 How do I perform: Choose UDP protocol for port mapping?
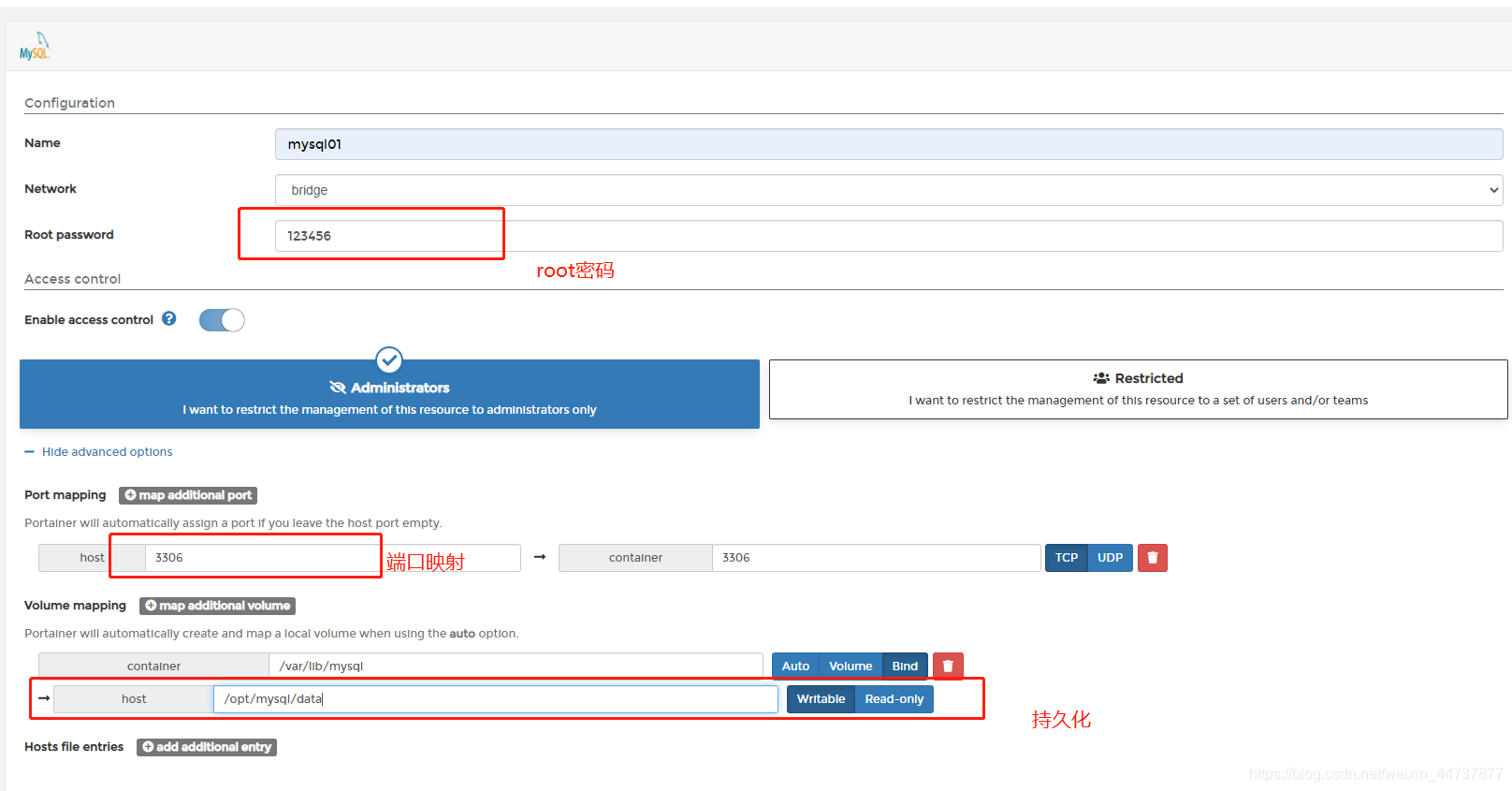(1111, 558)
